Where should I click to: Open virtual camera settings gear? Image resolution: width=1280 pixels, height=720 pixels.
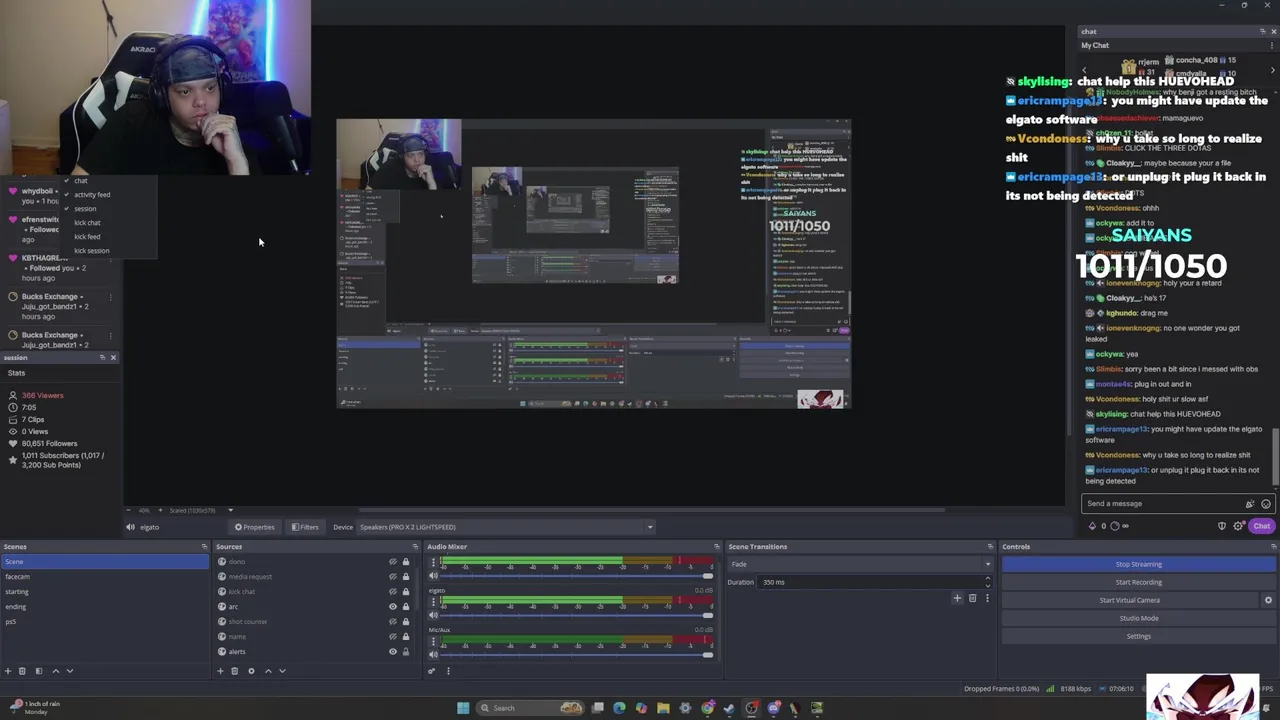(1268, 600)
